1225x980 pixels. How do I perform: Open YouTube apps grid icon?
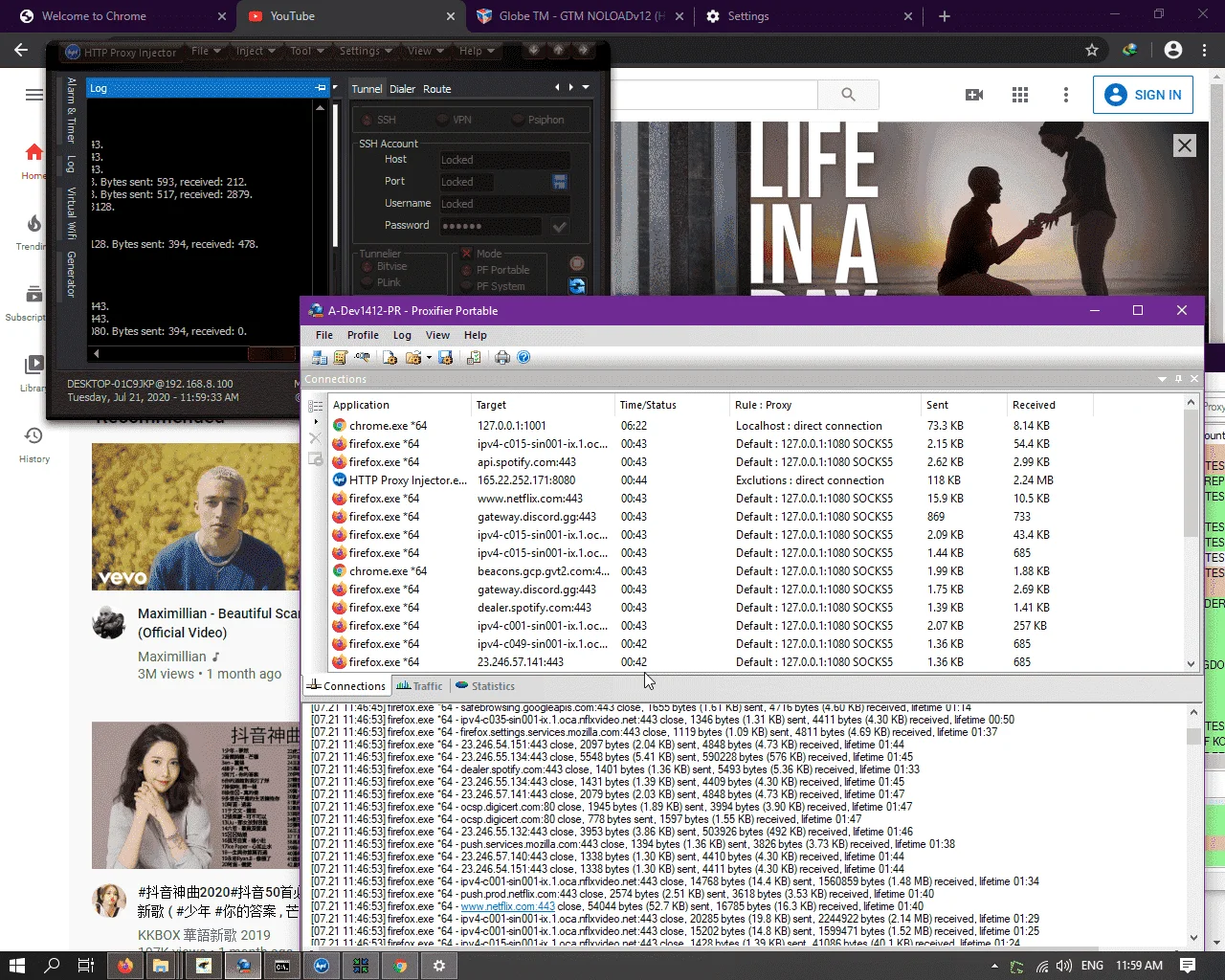point(1020,95)
